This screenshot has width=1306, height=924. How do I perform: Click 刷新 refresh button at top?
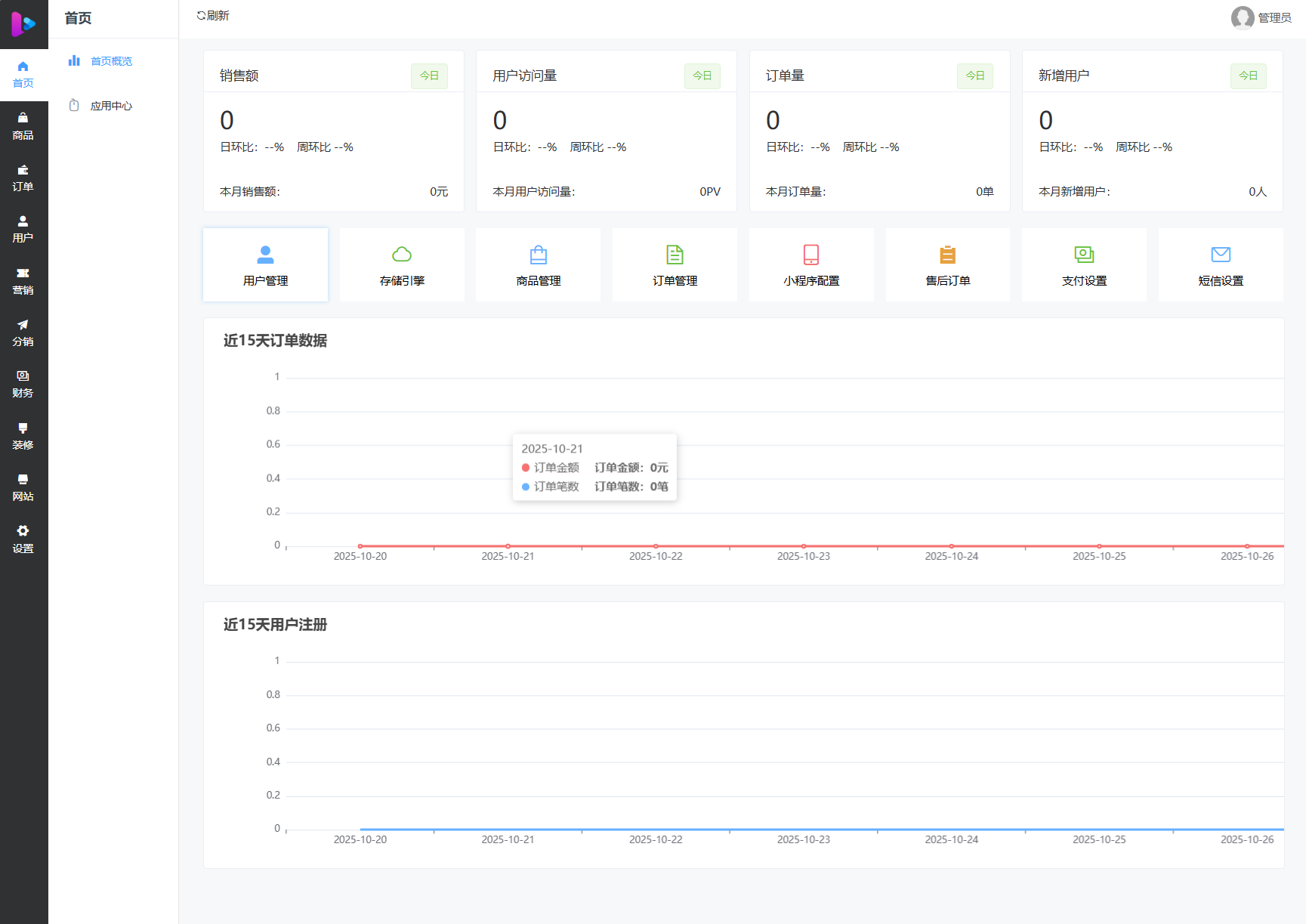pos(213,16)
